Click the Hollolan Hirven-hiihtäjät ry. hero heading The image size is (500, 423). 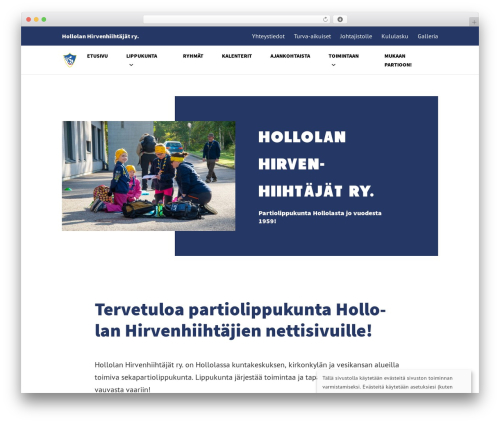pos(316,164)
